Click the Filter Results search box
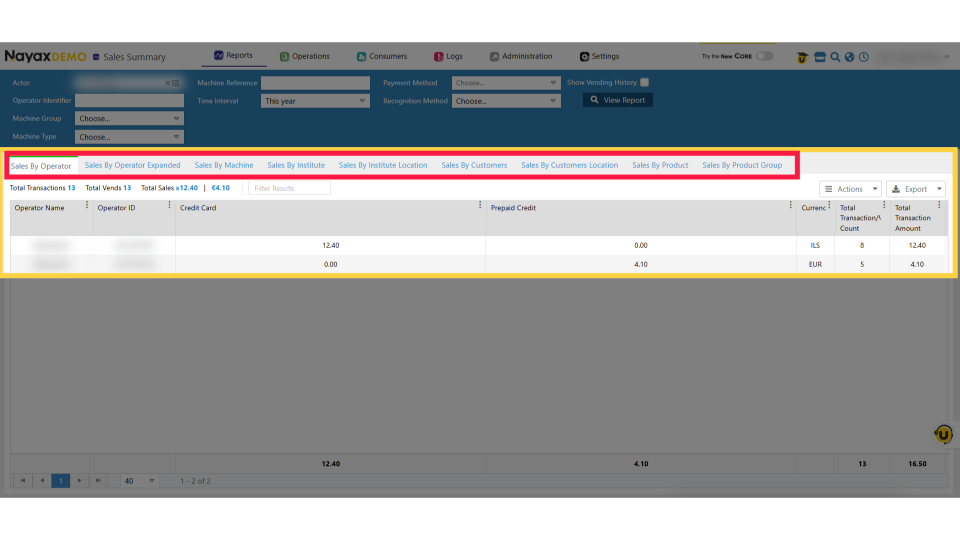This screenshot has height=540, width=960. (289, 188)
